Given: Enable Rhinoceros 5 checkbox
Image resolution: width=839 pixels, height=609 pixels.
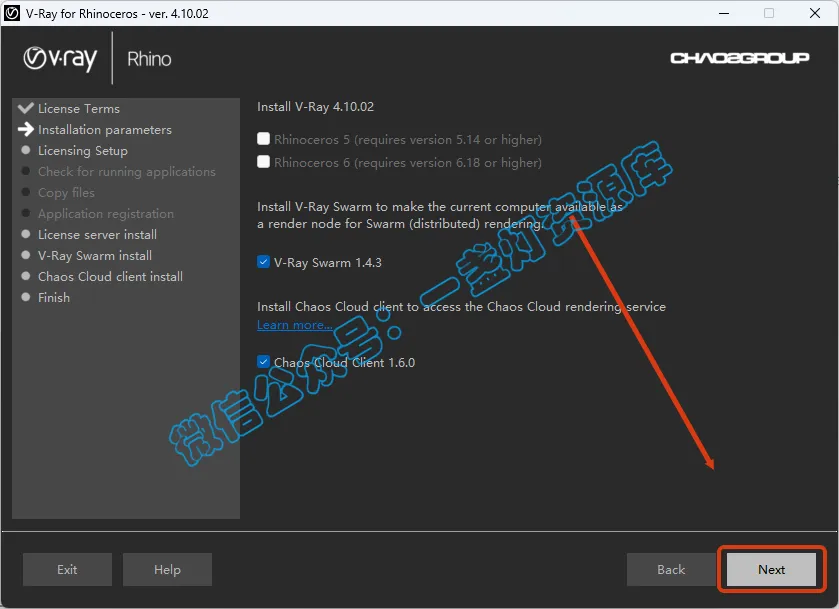Looking at the screenshot, I should (x=263, y=139).
